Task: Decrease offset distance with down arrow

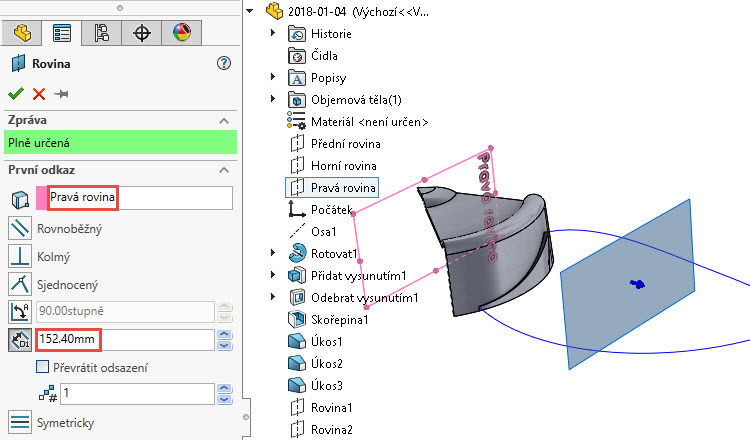Action: 224,345
